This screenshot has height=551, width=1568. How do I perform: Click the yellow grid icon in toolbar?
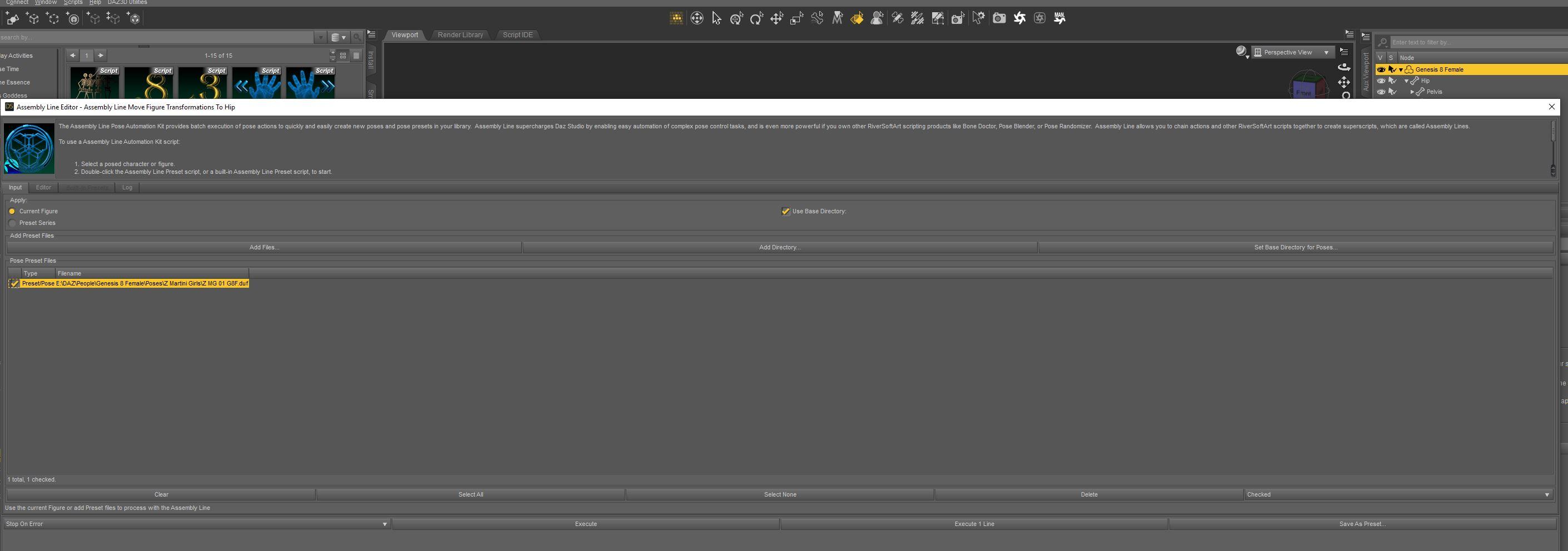(676, 18)
